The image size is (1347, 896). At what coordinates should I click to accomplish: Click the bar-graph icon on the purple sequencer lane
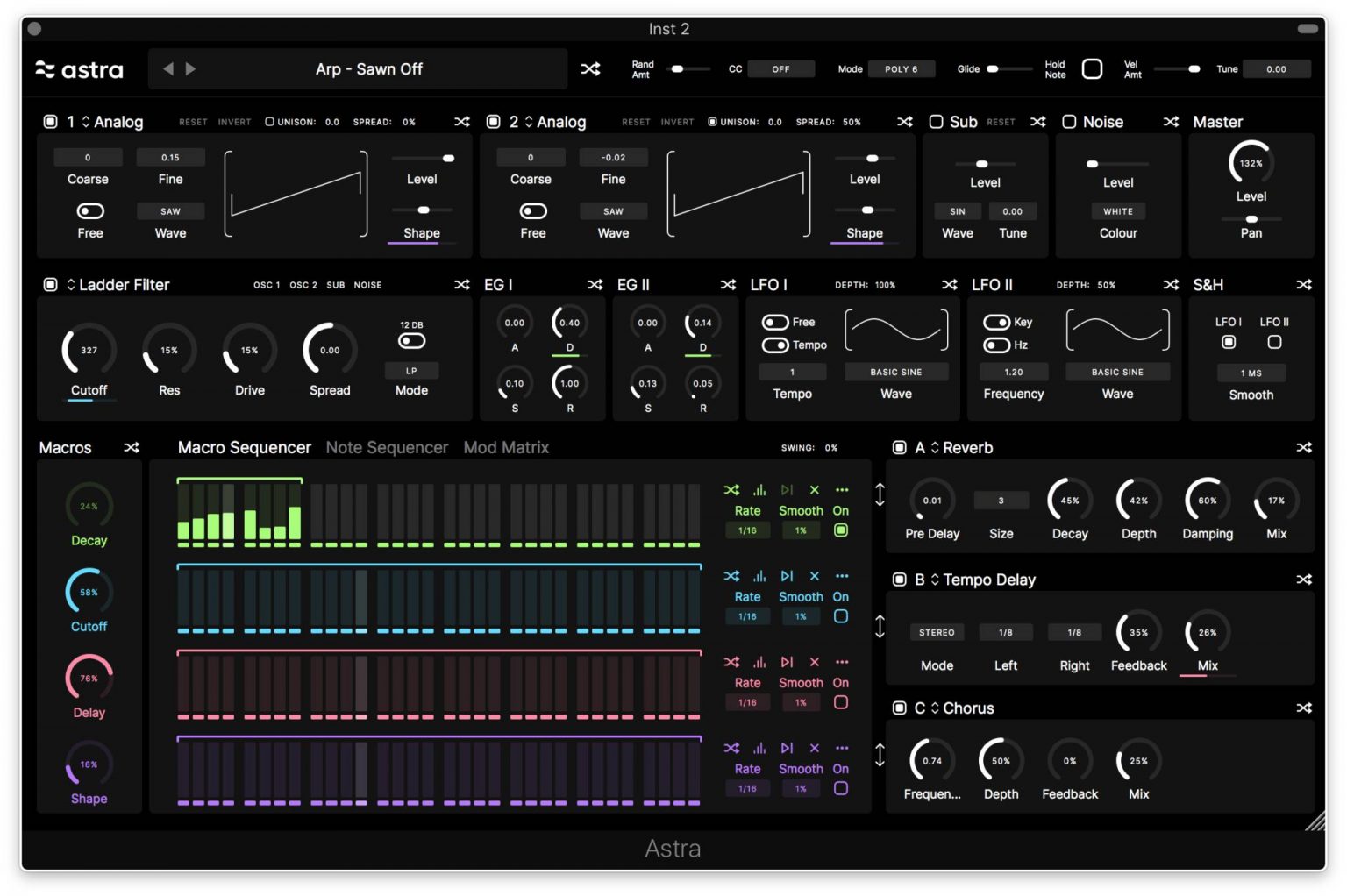(x=759, y=748)
